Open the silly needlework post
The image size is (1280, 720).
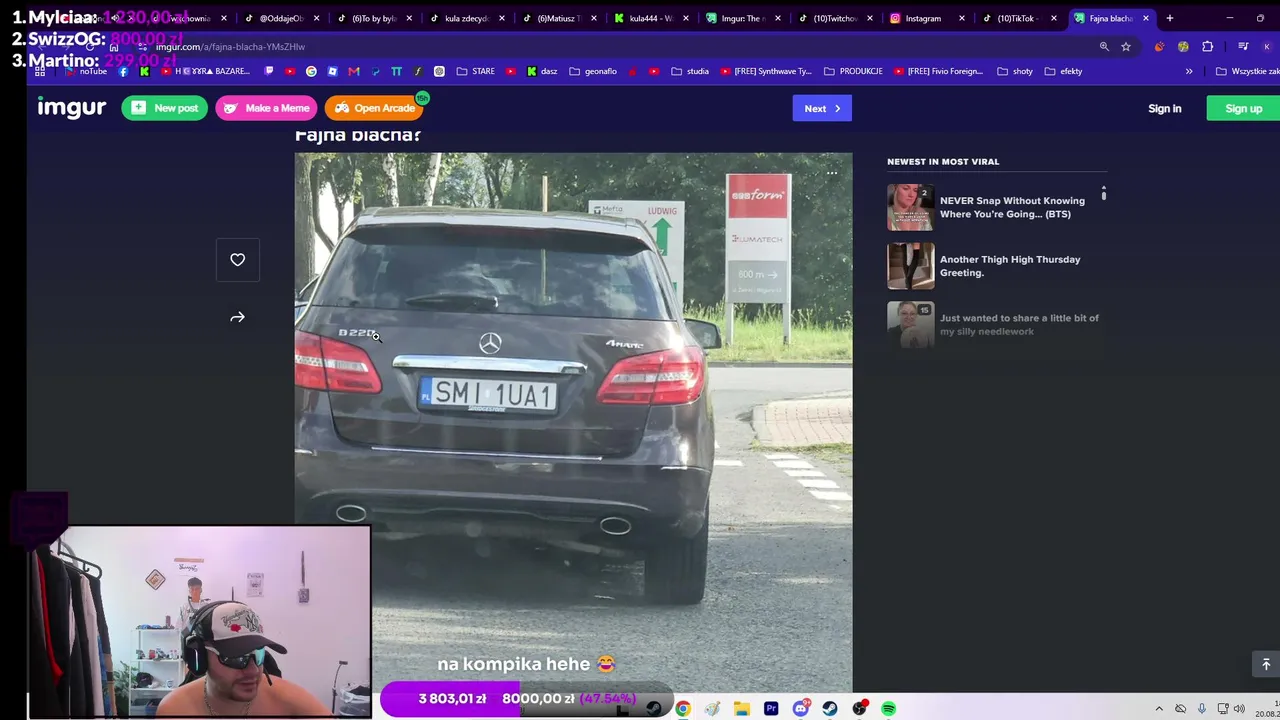point(1019,324)
